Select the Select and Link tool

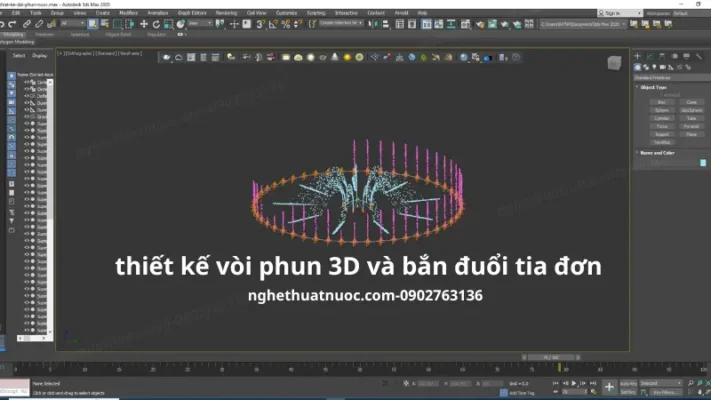coord(27,24)
